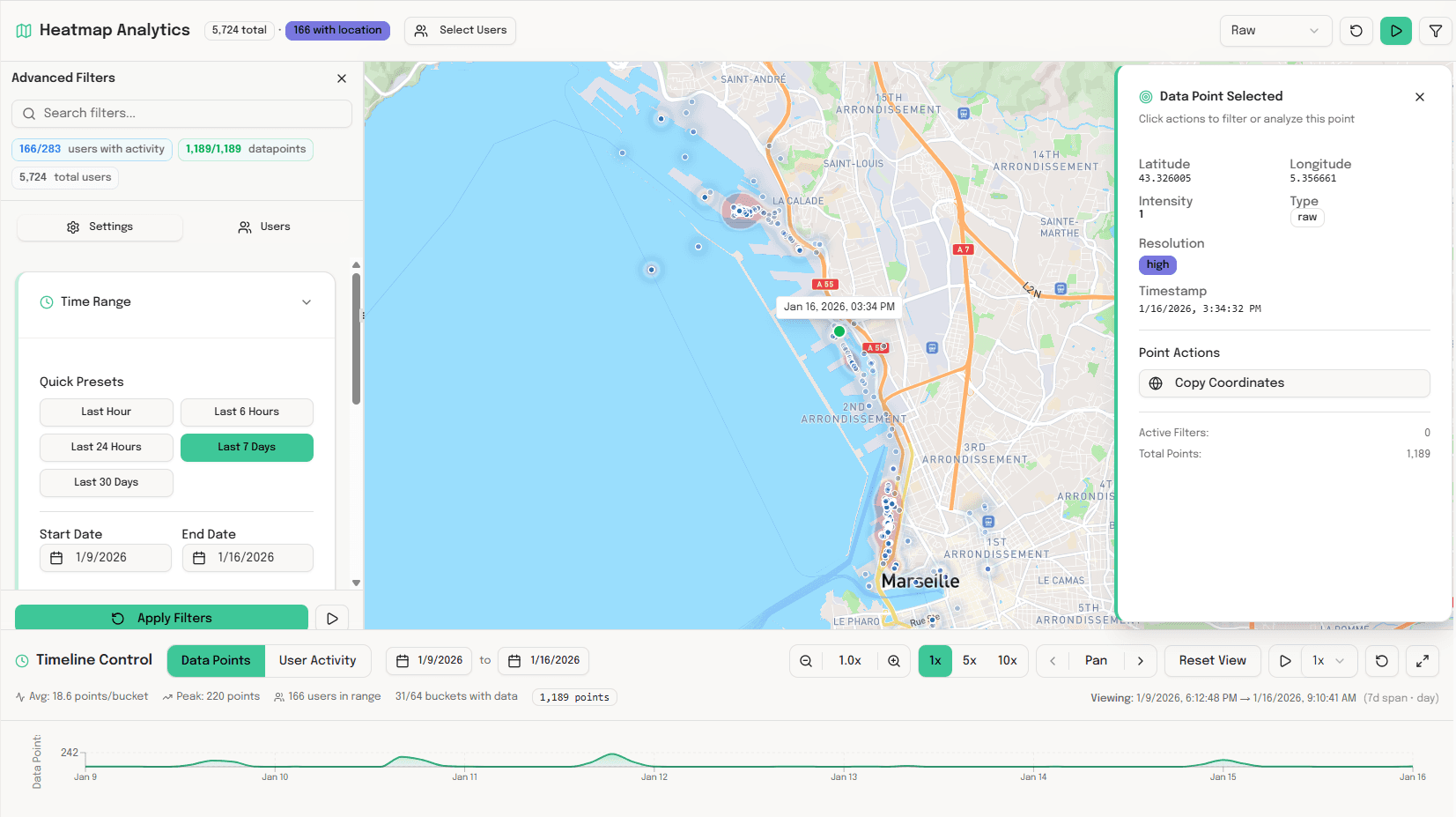Switch to the Users tab

click(263, 227)
